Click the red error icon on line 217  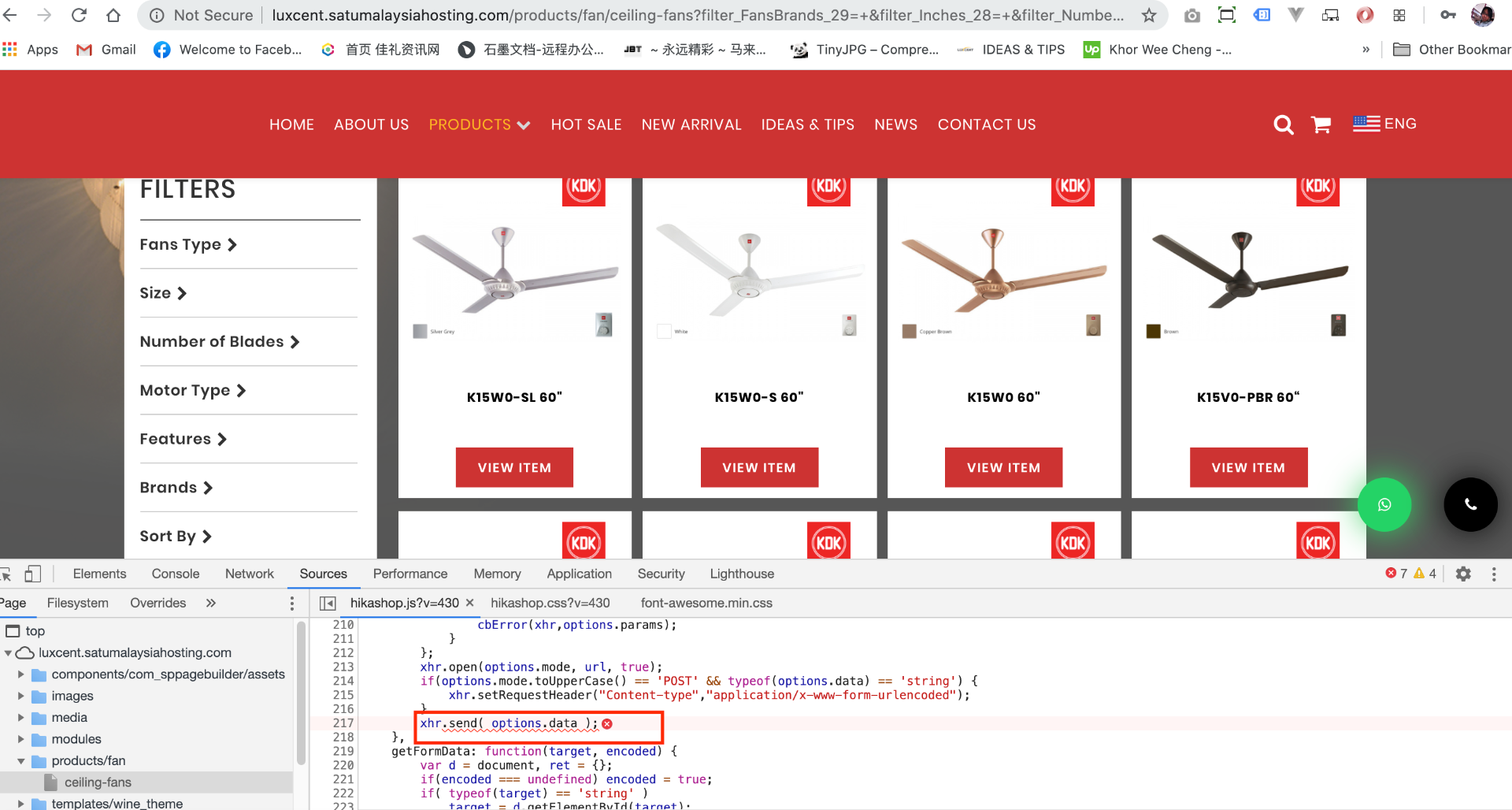click(607, 723)
